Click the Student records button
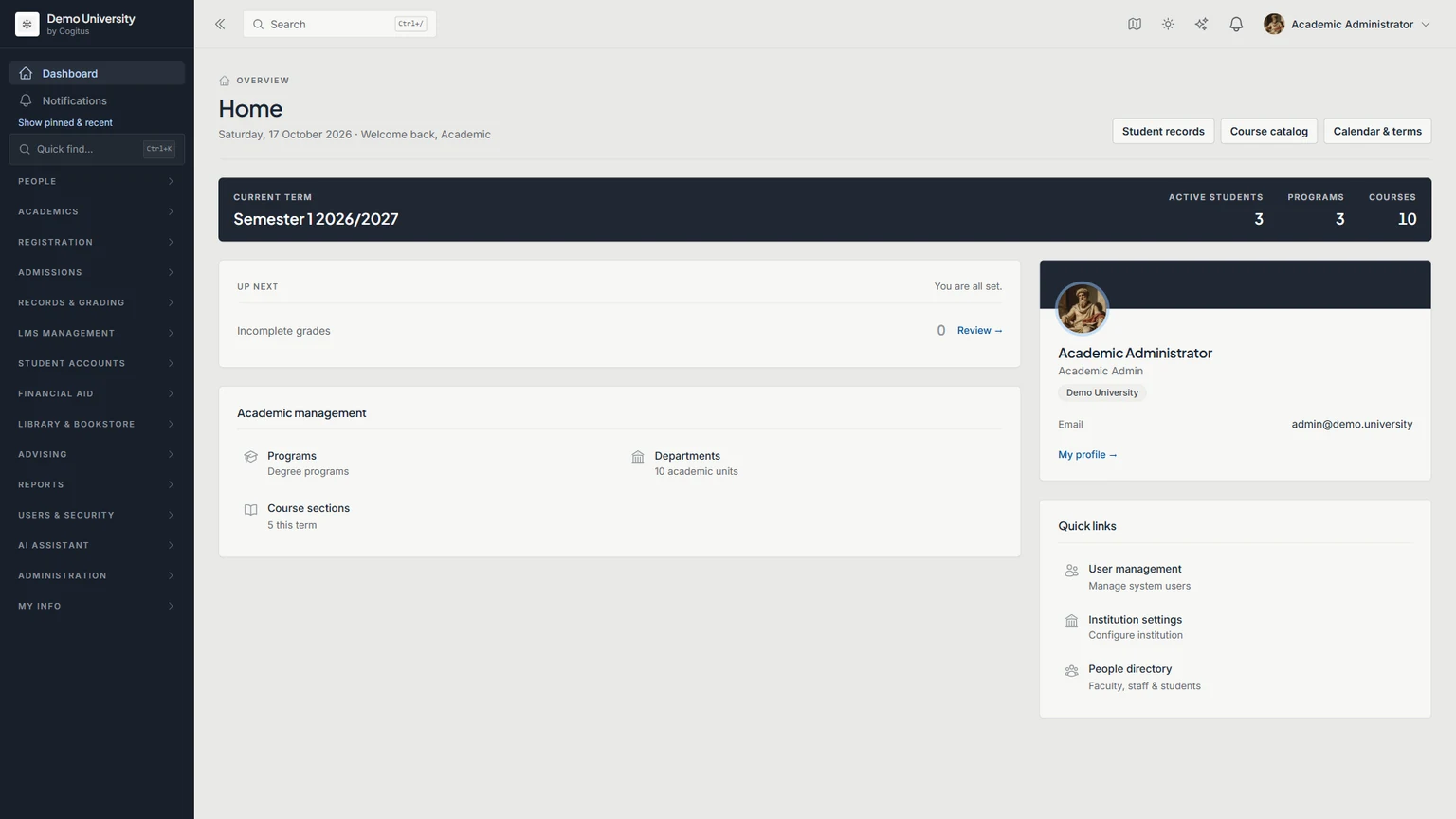 [1163, 131]
